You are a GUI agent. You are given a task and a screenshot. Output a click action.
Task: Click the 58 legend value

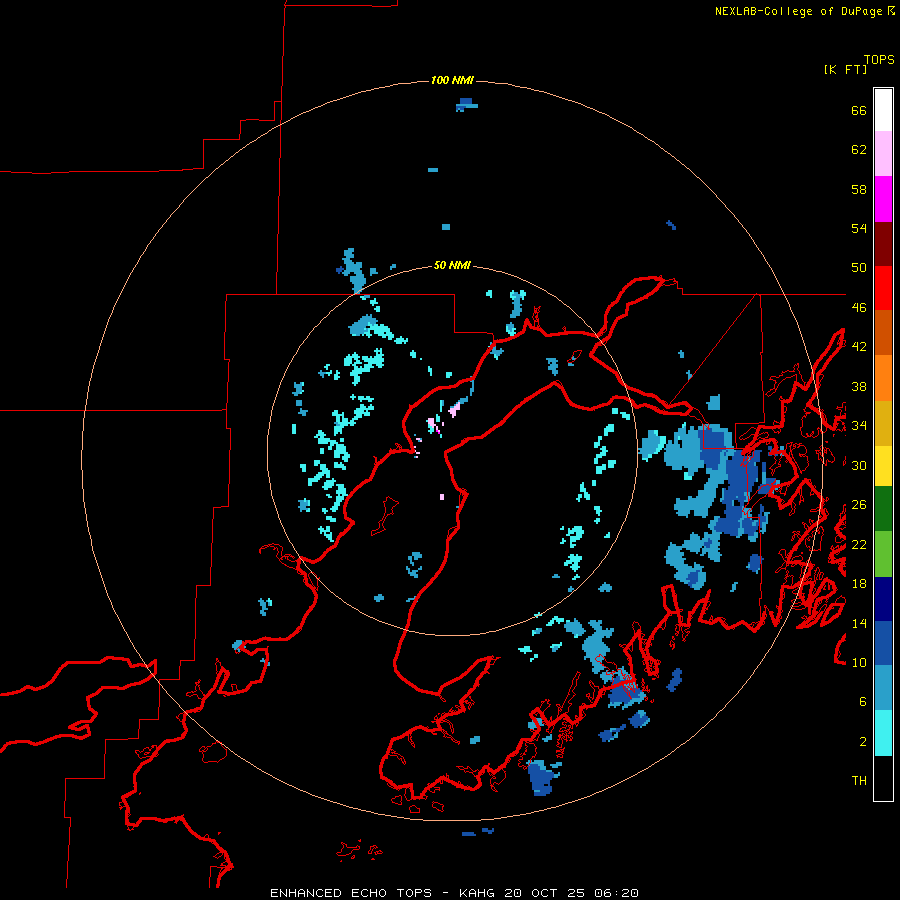pyautogui.click(x=859, y=189)
